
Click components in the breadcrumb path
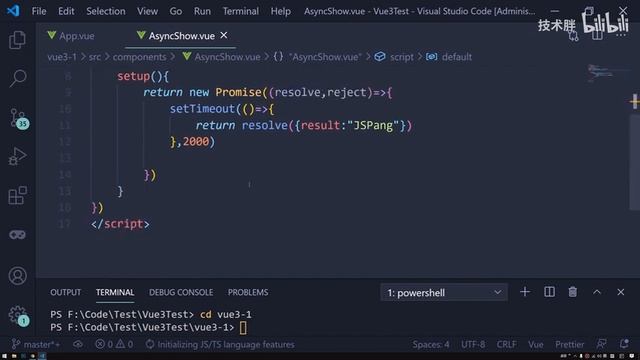pyautogui.click(x=140, y=57)
